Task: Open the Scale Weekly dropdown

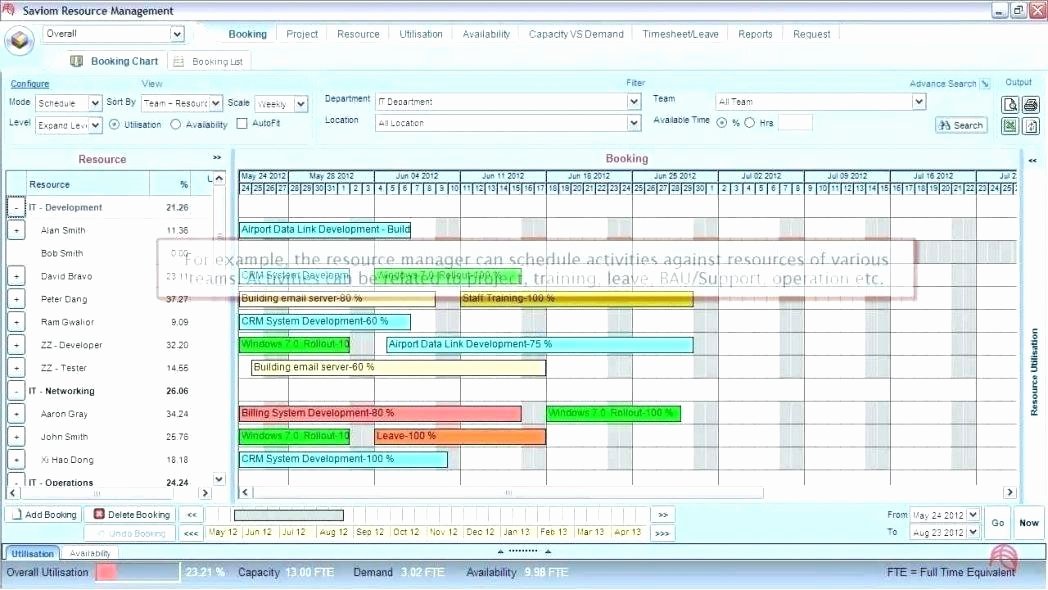Action: [x=301, y=104]
